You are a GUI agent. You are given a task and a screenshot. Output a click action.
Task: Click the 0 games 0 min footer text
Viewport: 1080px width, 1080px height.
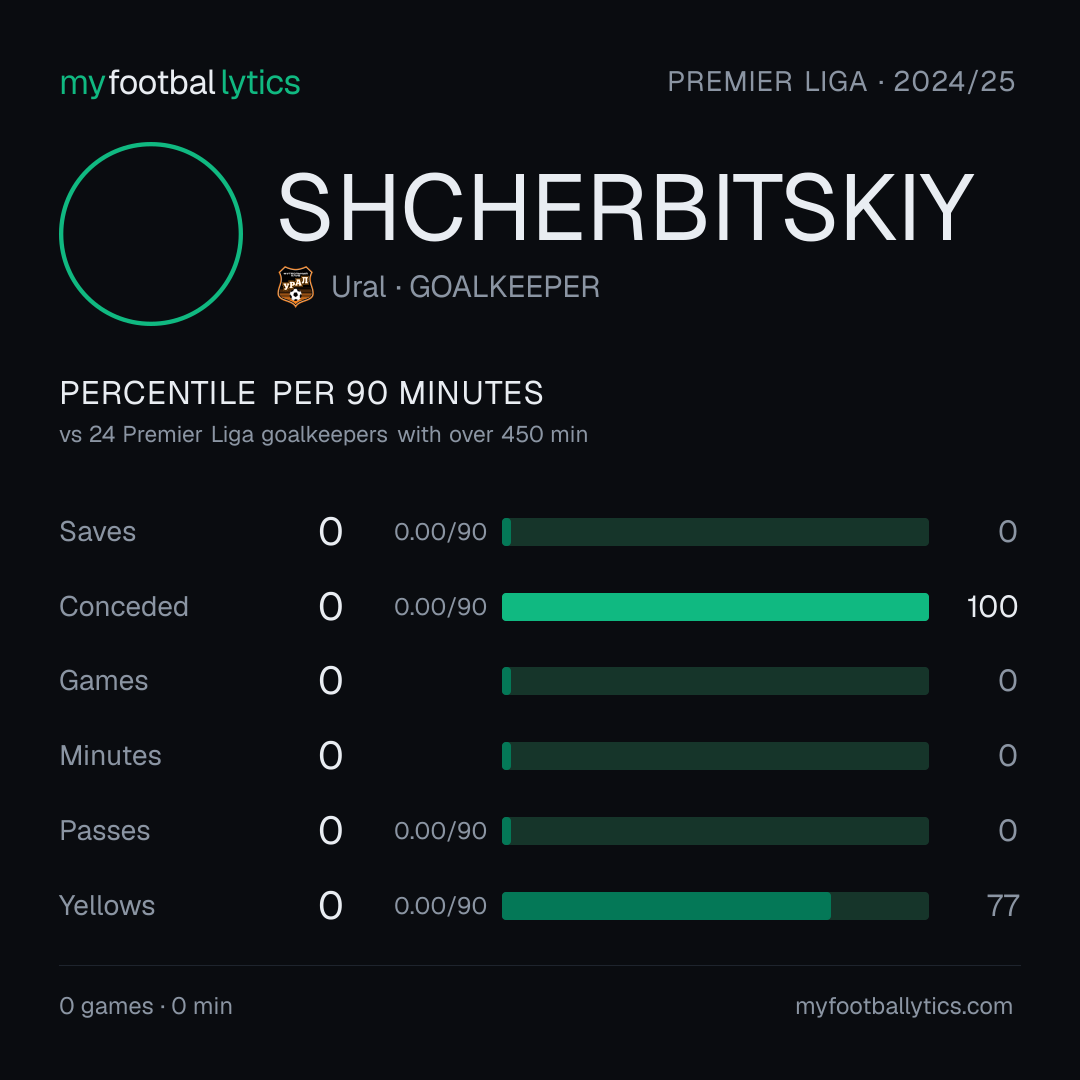(x=146, y=1006)
